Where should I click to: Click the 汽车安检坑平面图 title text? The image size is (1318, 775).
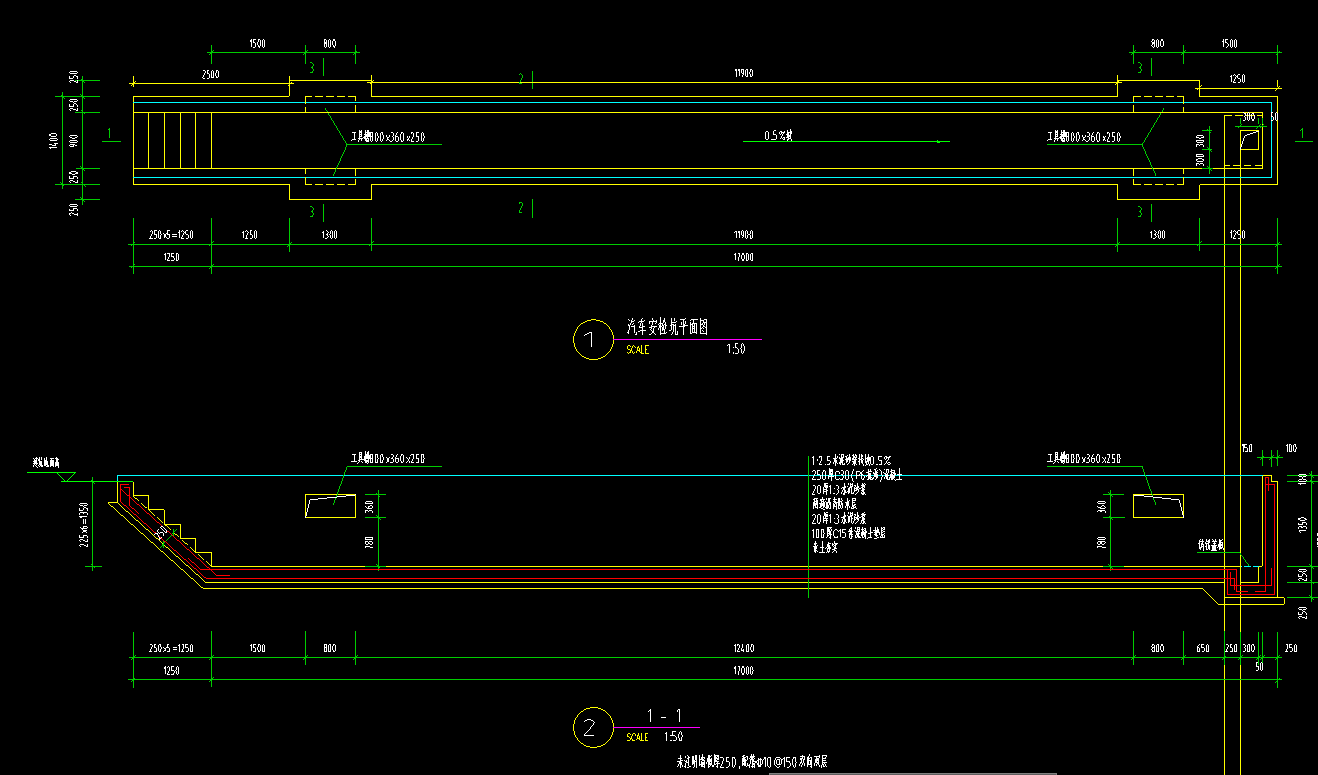click(x=667, y=327)
